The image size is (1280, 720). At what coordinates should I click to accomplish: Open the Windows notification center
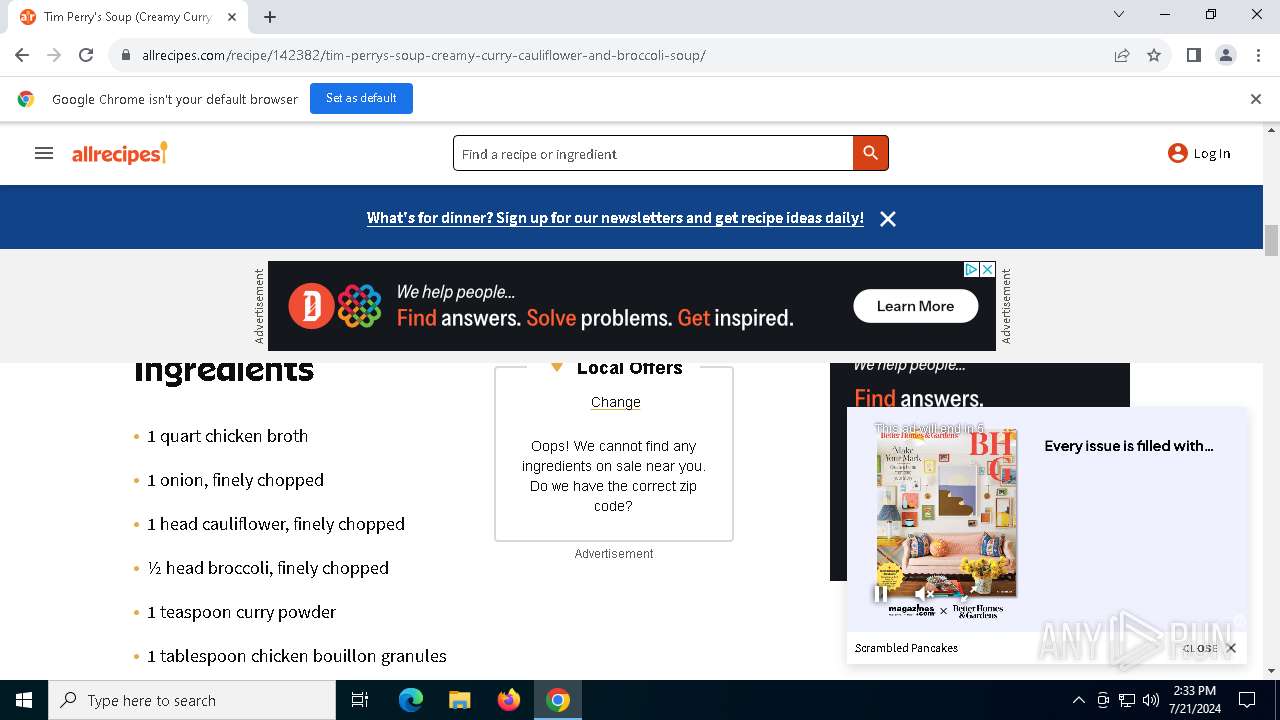coord(1247,700)
